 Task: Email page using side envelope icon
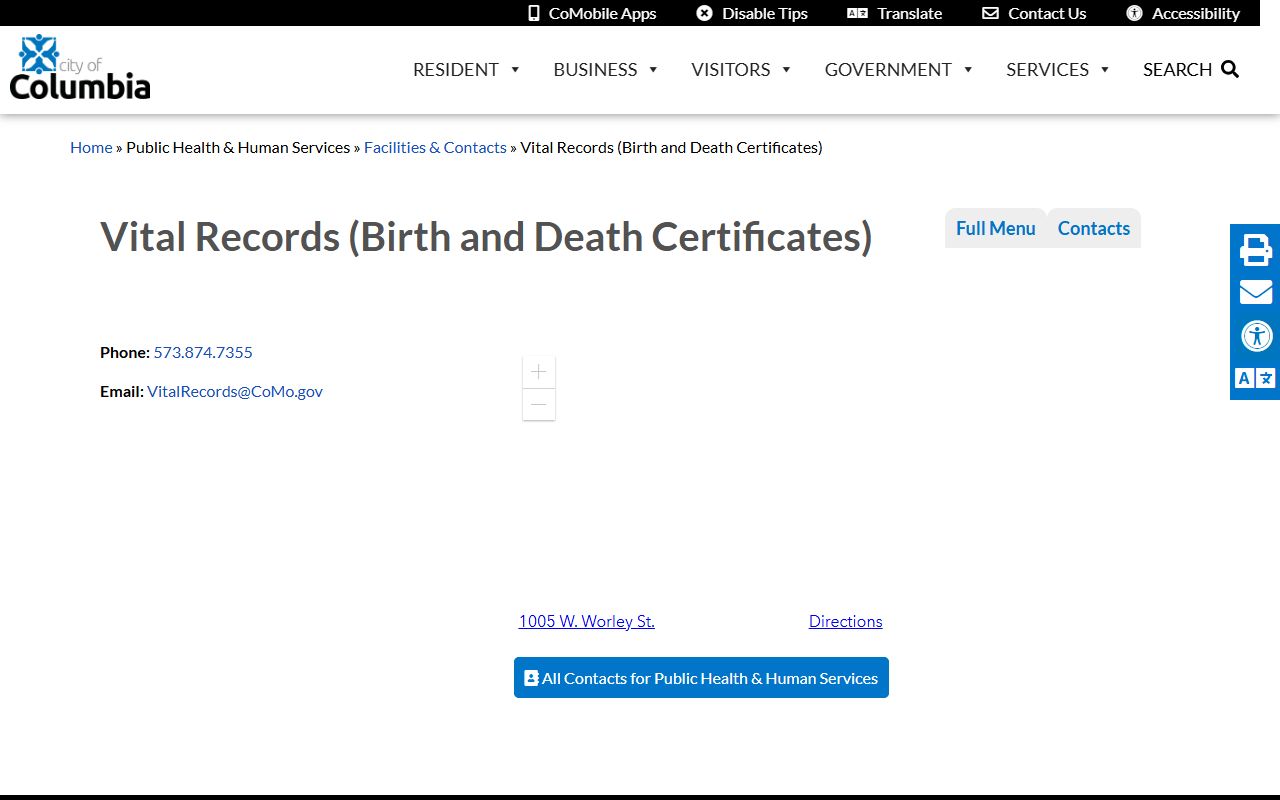click(1256, 292)
